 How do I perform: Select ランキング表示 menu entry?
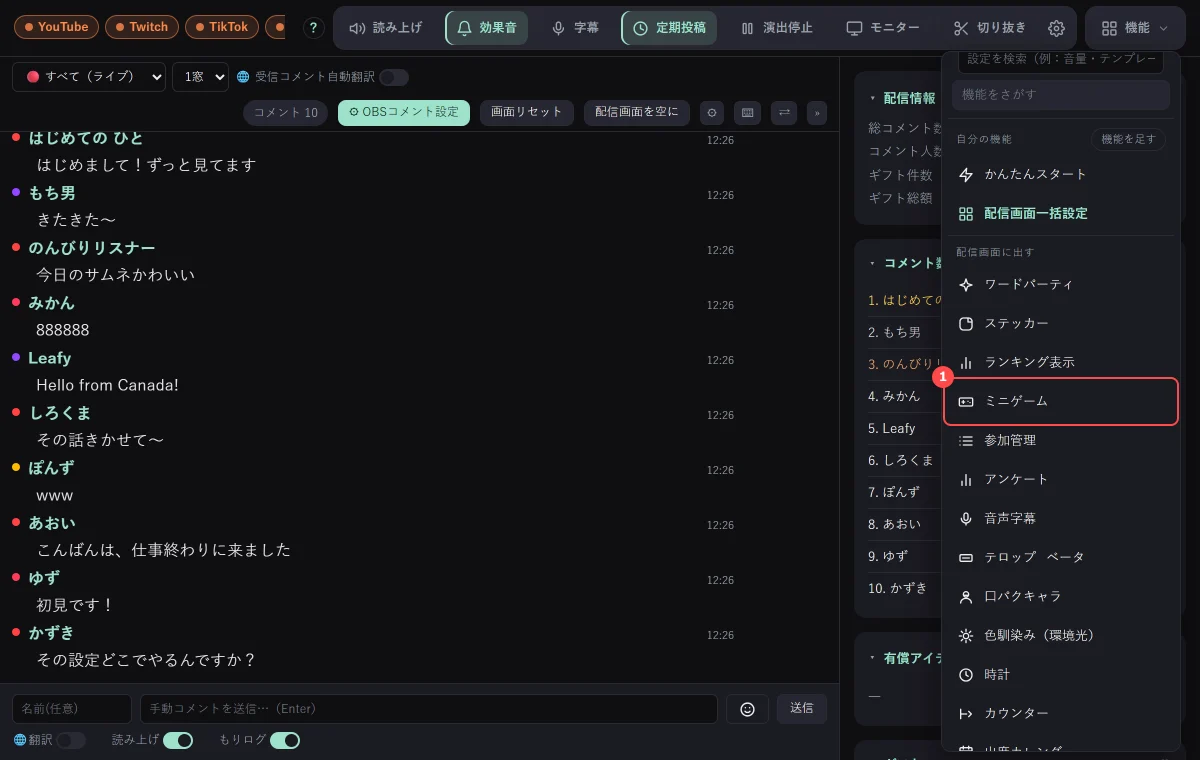coord(1060,362)
